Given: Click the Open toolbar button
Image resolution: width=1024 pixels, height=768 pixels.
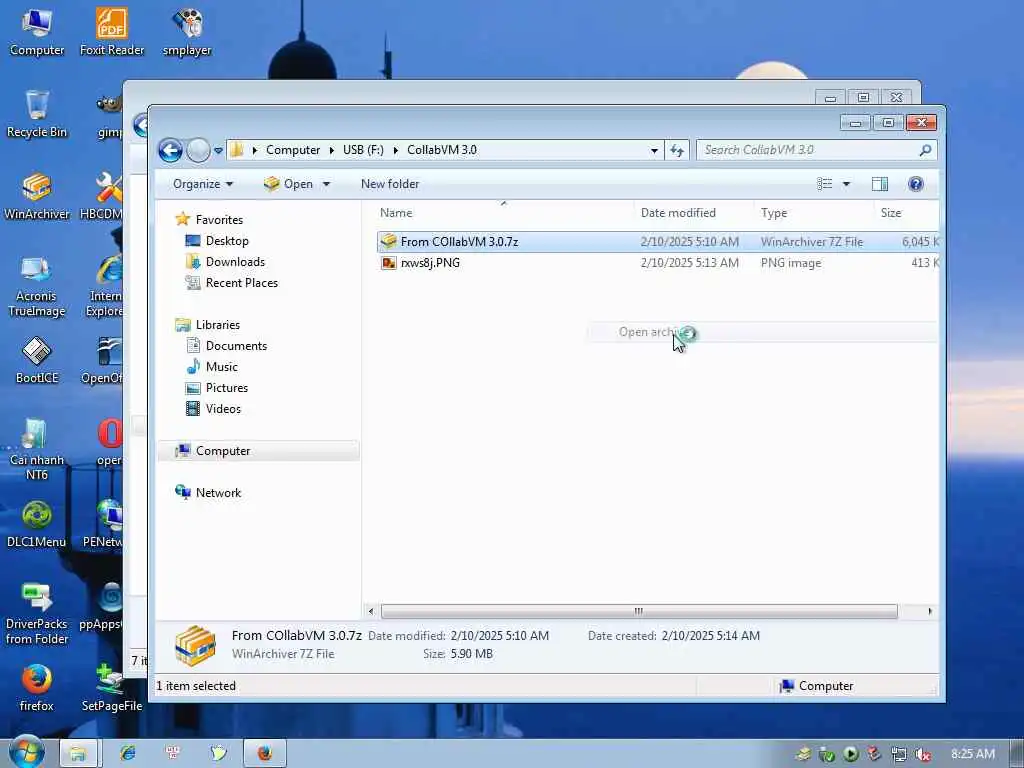Looking at the screenshot, I should tap(289, 184).
